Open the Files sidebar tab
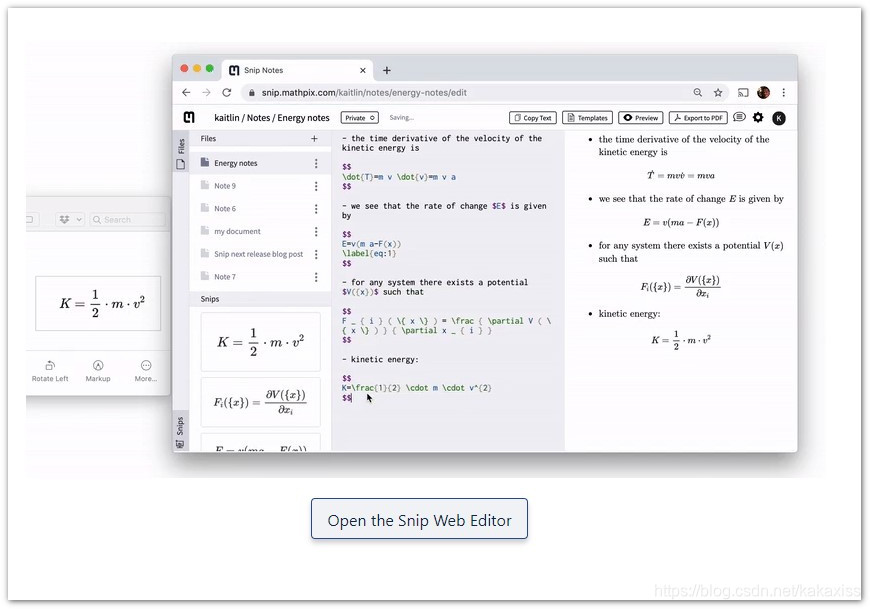This screenshot has width=870, height=609. [x=181, y=153]
